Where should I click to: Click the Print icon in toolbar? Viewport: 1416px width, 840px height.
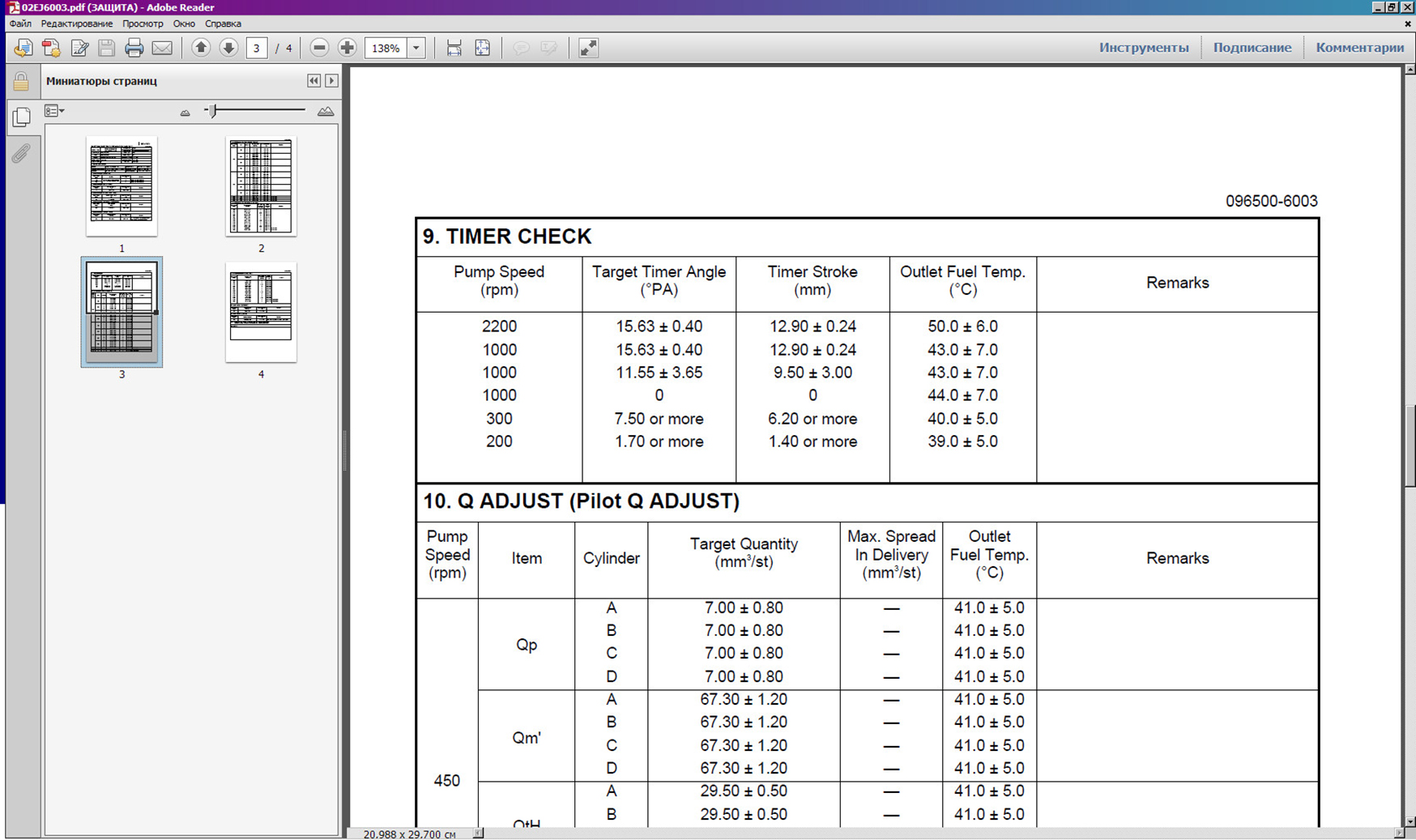[134, 49]
